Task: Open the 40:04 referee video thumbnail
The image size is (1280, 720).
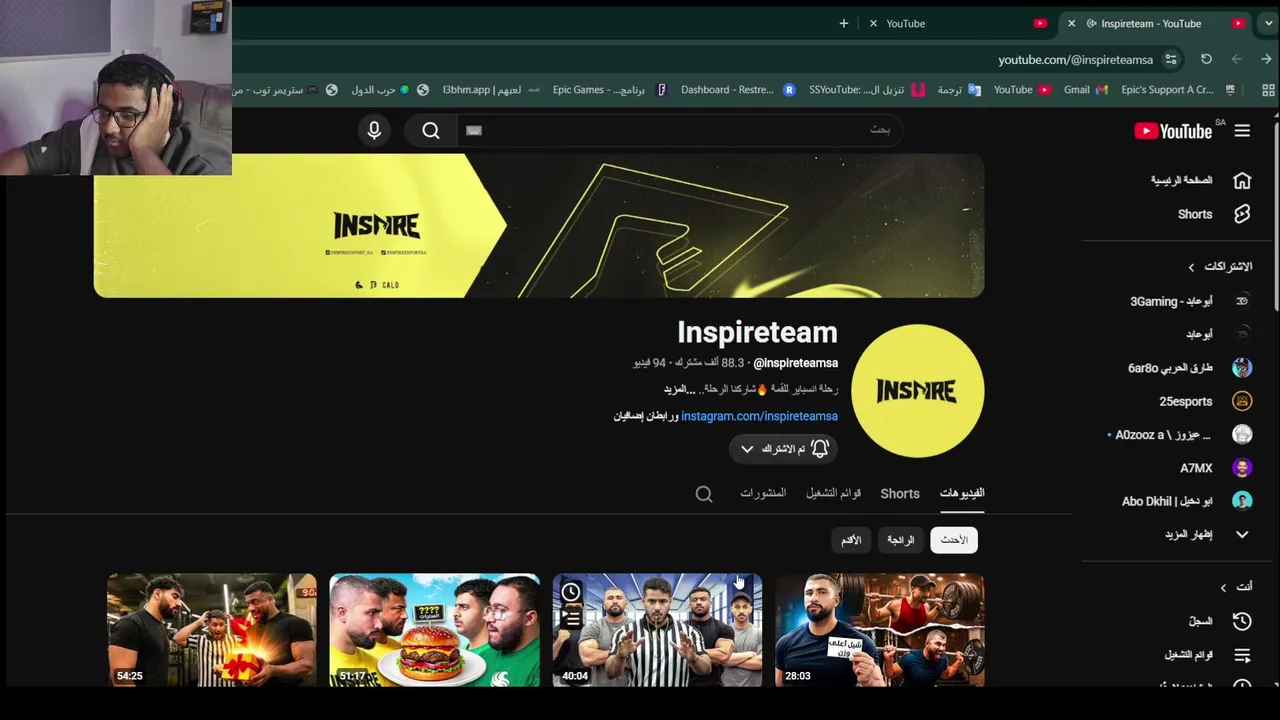Action: coord(657,630)
